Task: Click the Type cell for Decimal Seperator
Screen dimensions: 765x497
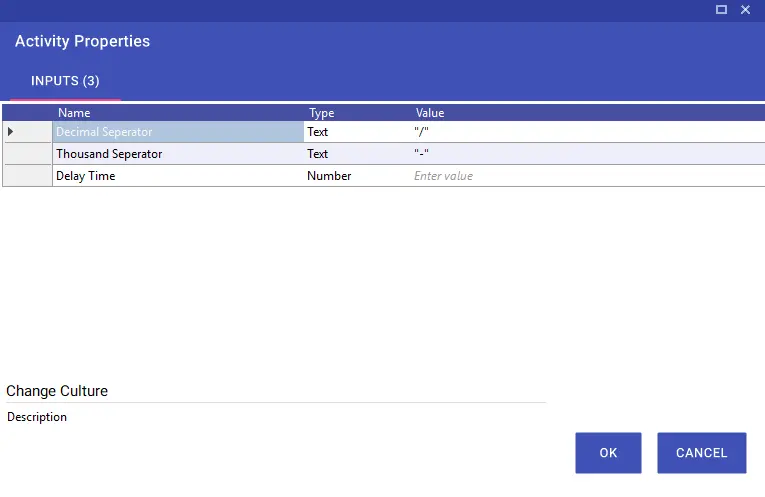Action: coord(358,132)
